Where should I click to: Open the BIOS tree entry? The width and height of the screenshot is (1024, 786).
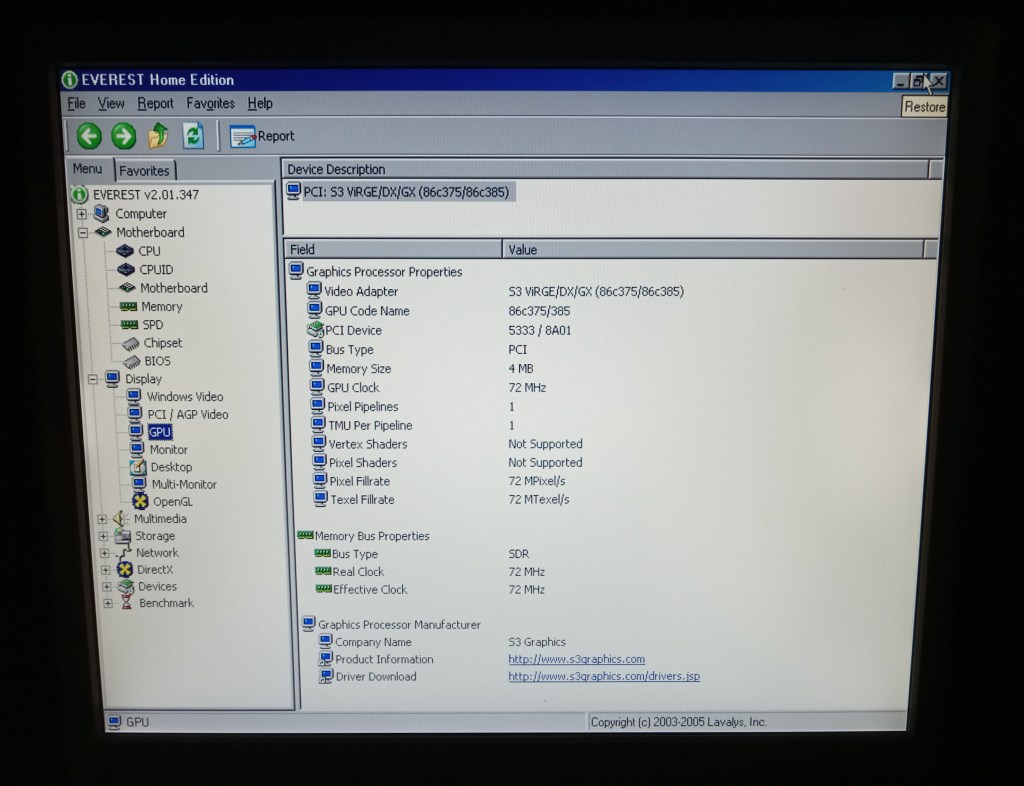point(157,361)
